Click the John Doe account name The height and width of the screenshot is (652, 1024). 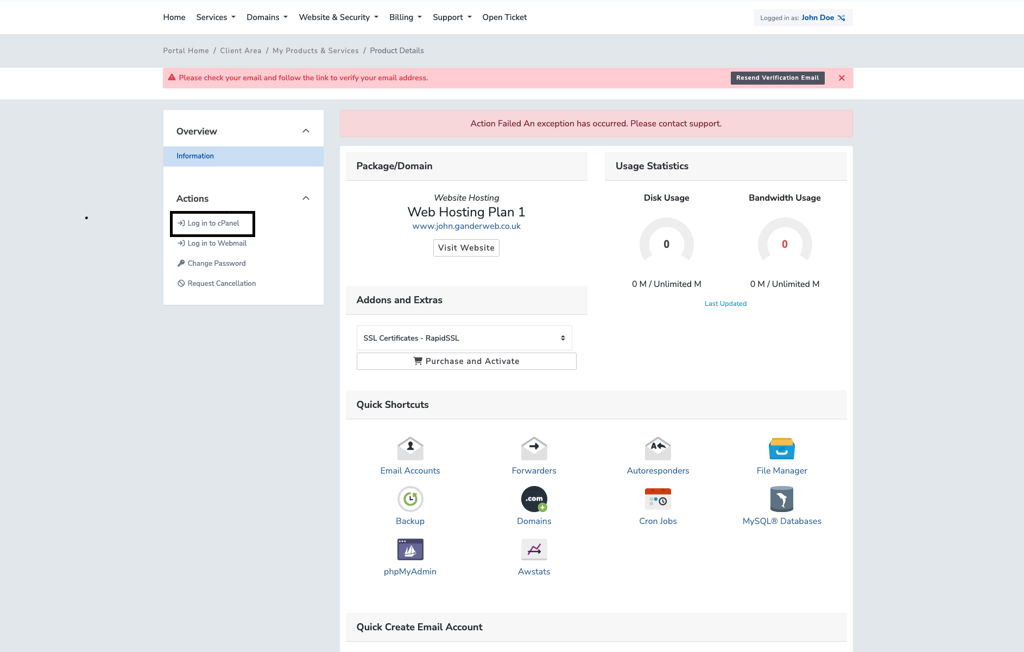point(818,18)
